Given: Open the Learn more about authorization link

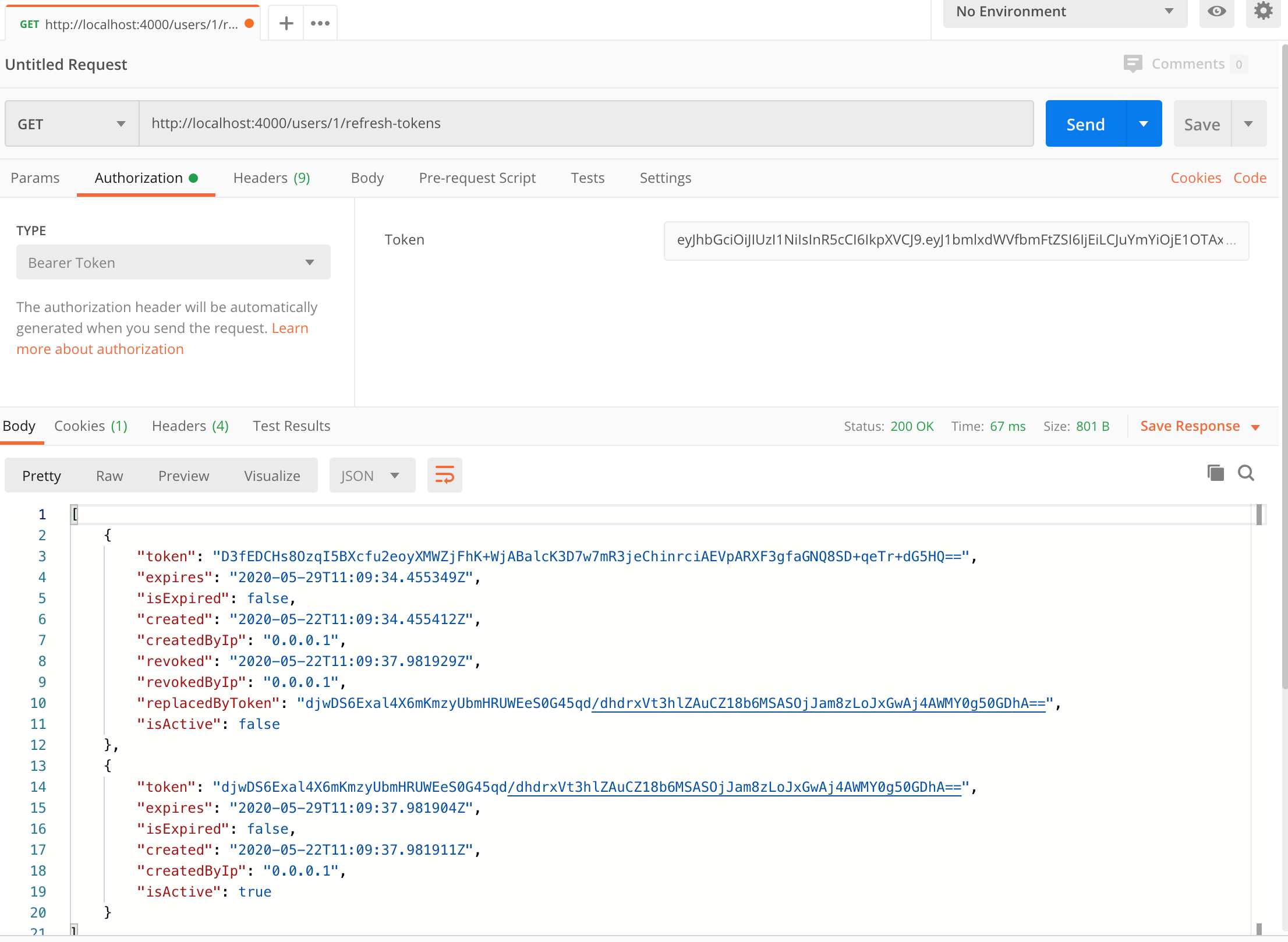Looking at the screenshot, I should (100, 349).
